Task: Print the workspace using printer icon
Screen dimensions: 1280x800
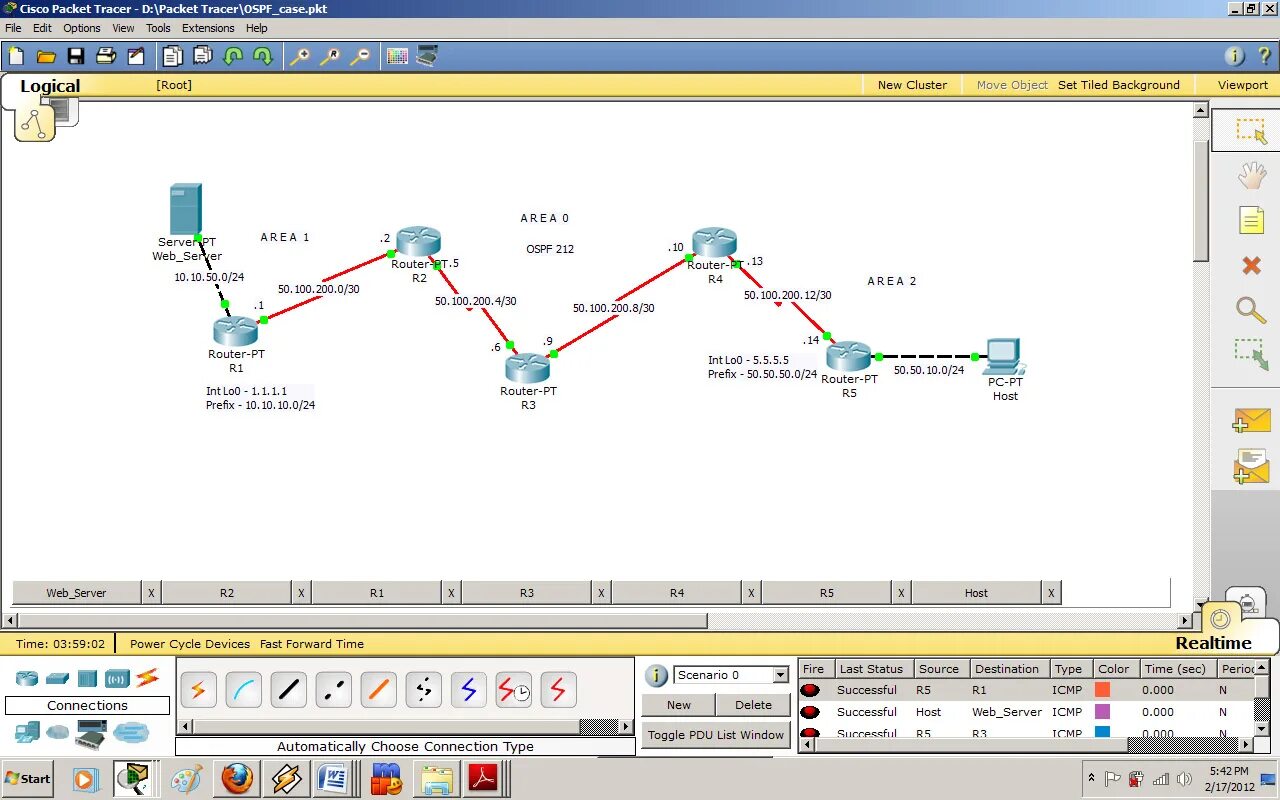Action: (106, 56)
